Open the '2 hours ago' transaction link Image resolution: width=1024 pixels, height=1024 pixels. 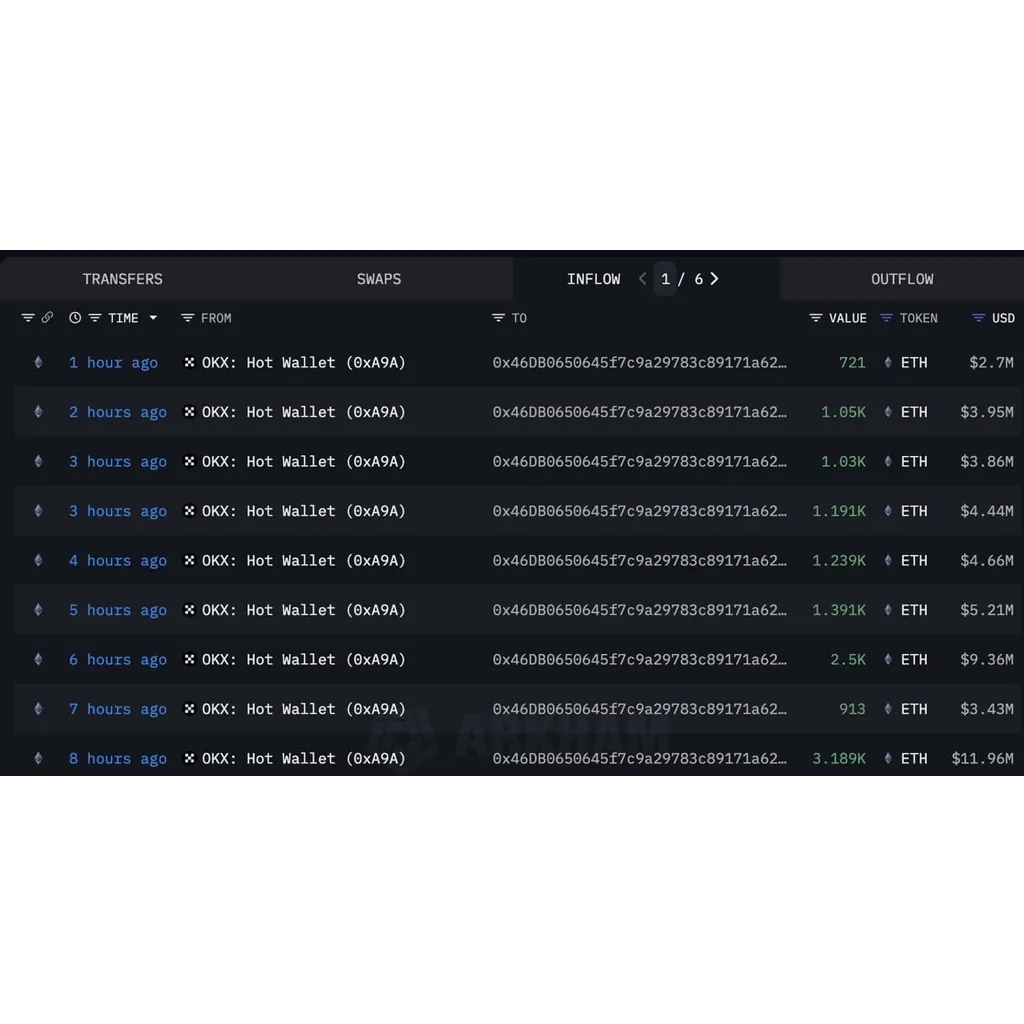coord(118,413)
